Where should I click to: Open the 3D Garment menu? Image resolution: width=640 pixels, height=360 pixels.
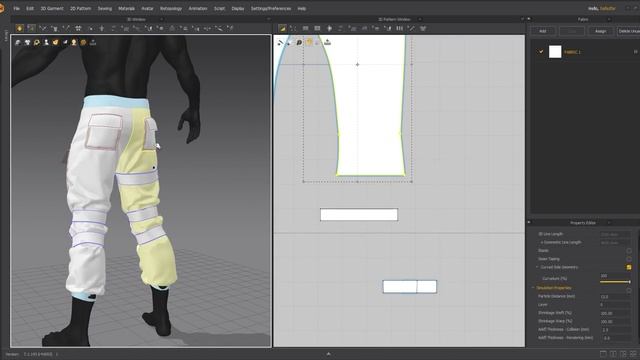[52, 9]
